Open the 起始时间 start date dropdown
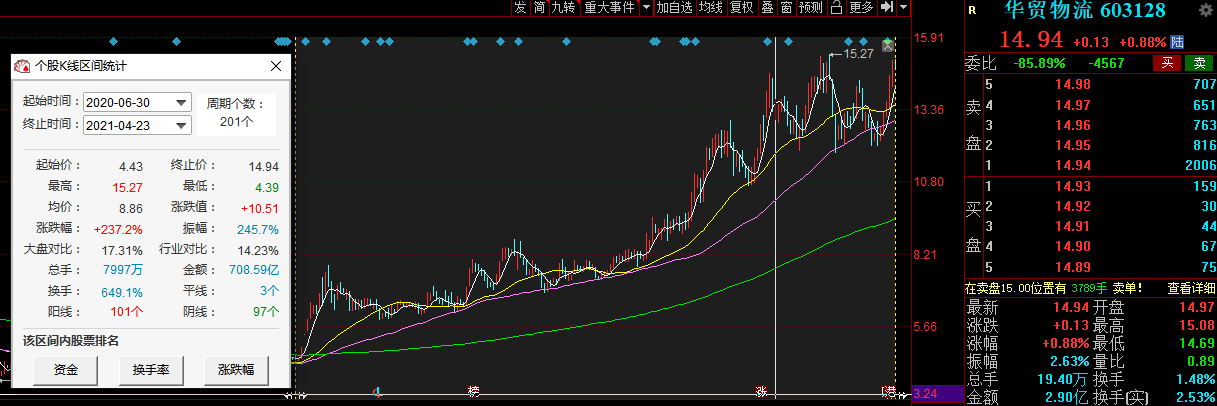The width and height of the screenshot is (1217, 406). [x=181, y=103]
